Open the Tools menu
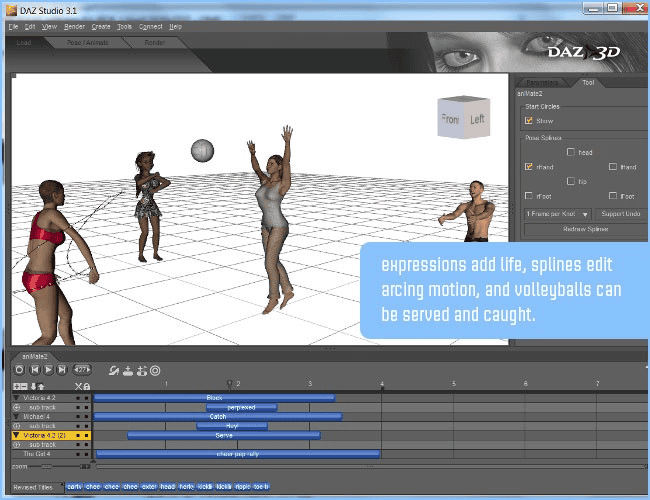This screenshot has height=500, width=650. [124, 27]
